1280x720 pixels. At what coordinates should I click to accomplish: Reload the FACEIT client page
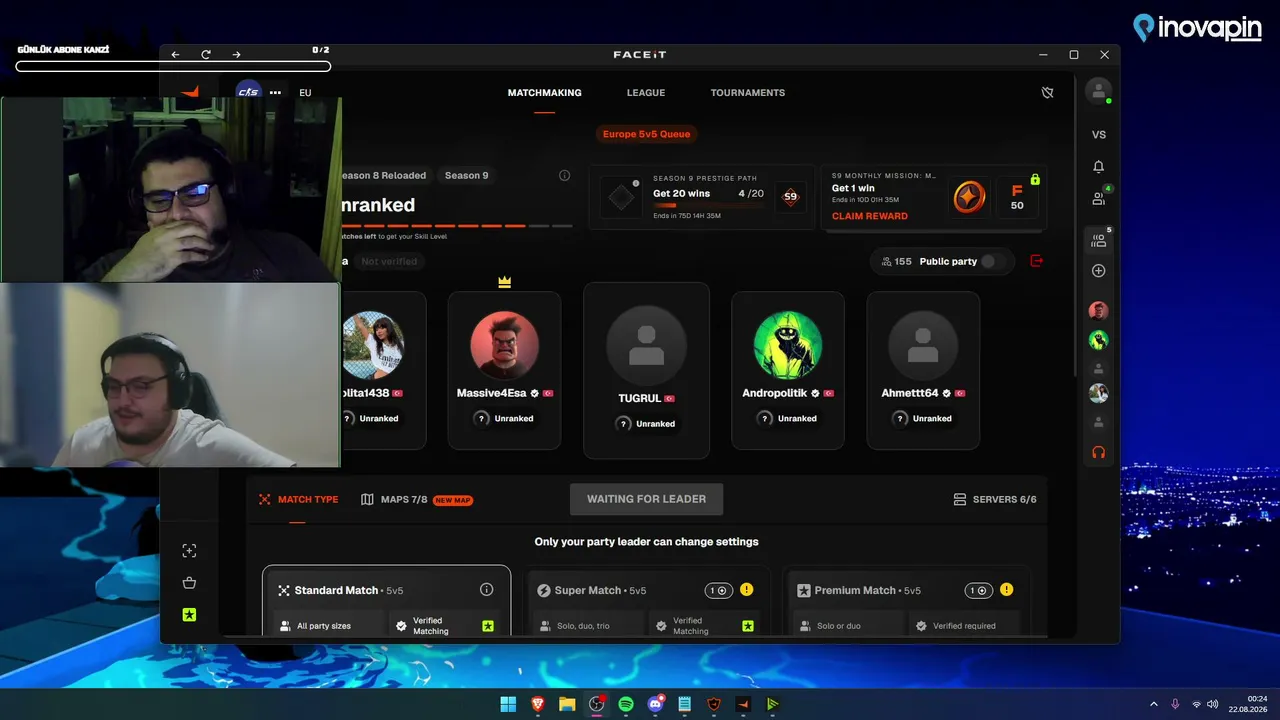[x=206, y=55]
